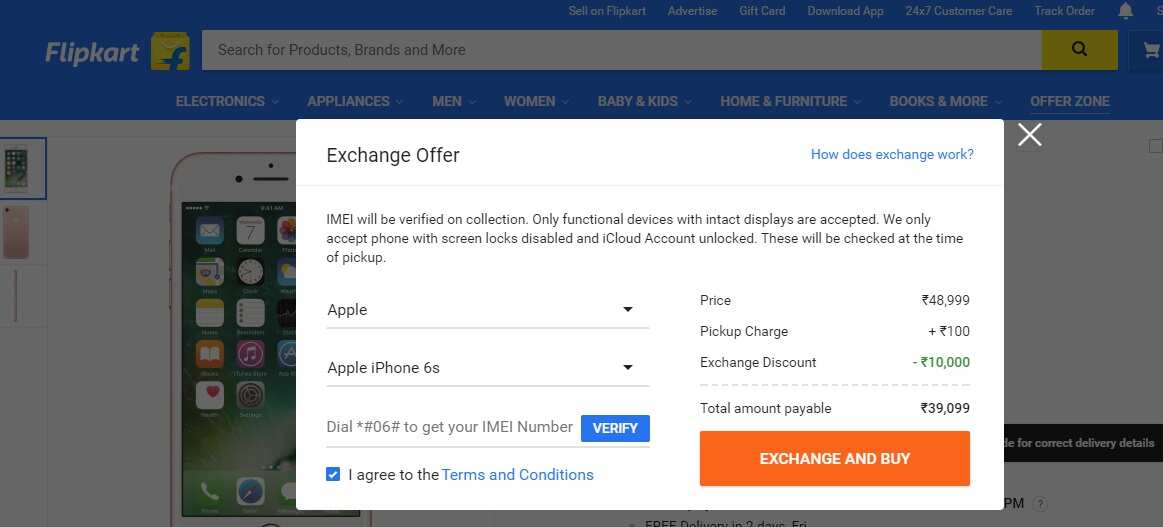1163x527 pixels.
Task: Open the Appliances category menu
Action: 355,102
